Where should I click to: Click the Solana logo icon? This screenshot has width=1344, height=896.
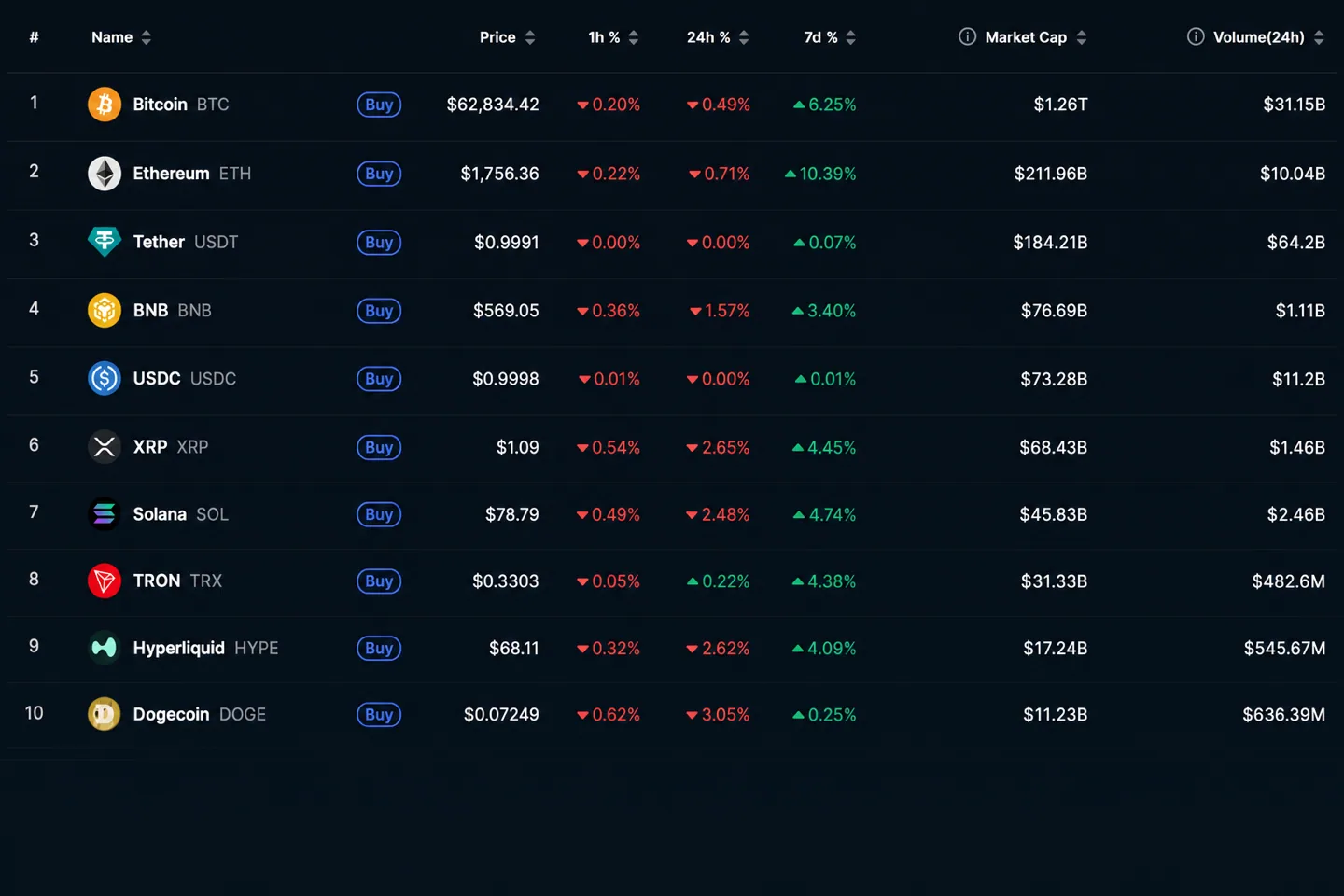[105, 514]
